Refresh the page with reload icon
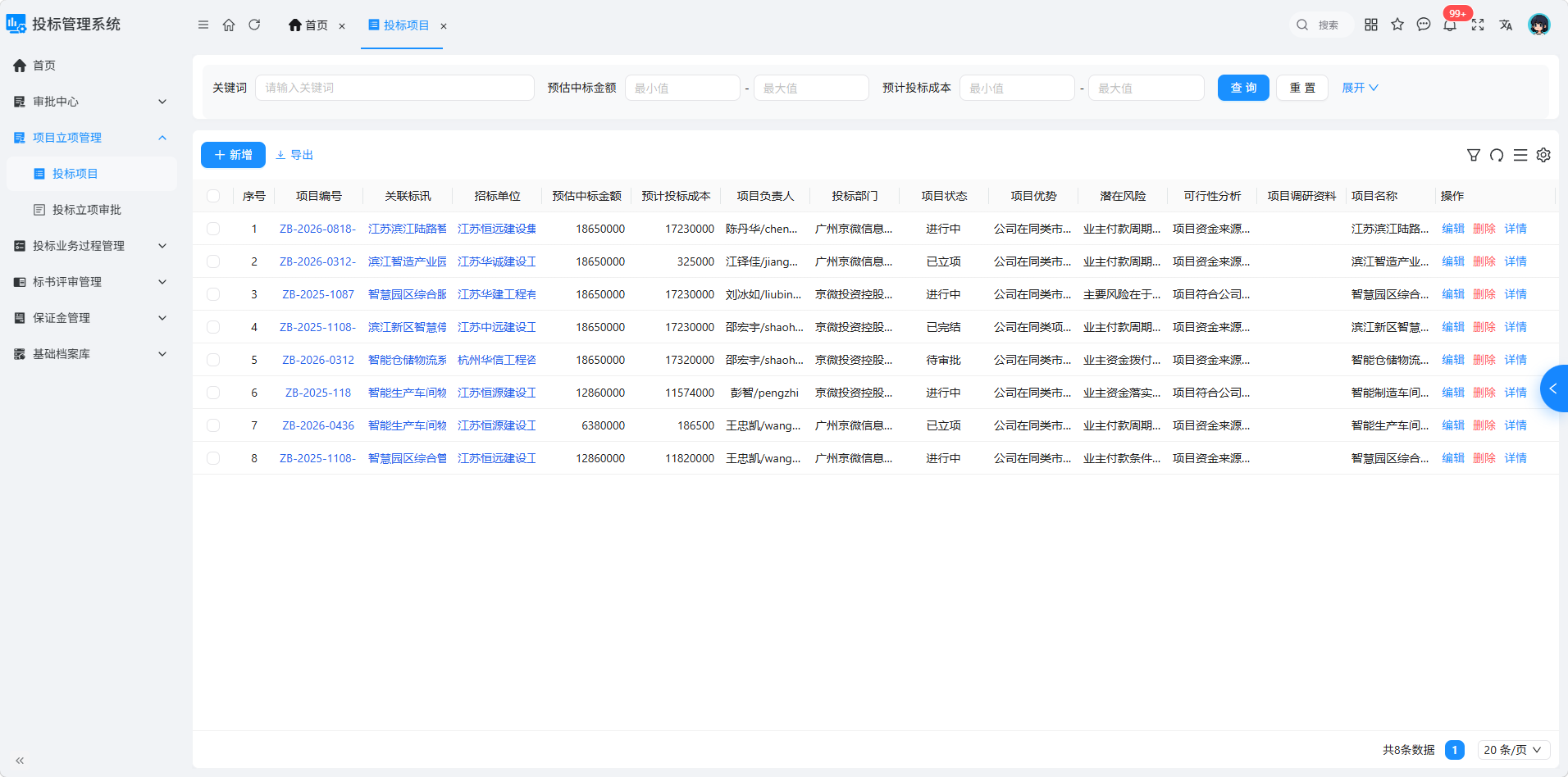 254,25
